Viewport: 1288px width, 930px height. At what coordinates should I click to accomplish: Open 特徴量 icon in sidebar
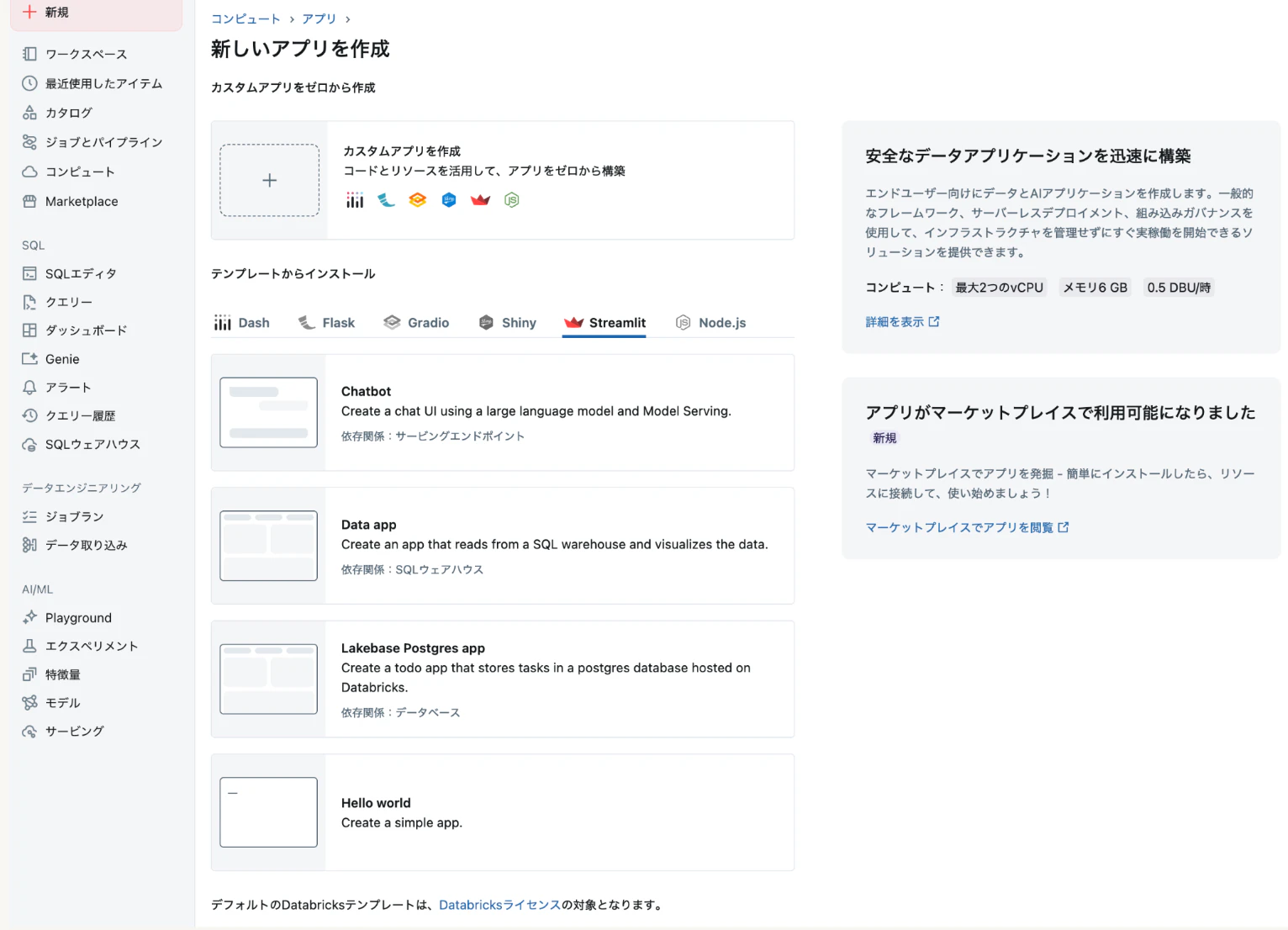(x=29, y=674)
